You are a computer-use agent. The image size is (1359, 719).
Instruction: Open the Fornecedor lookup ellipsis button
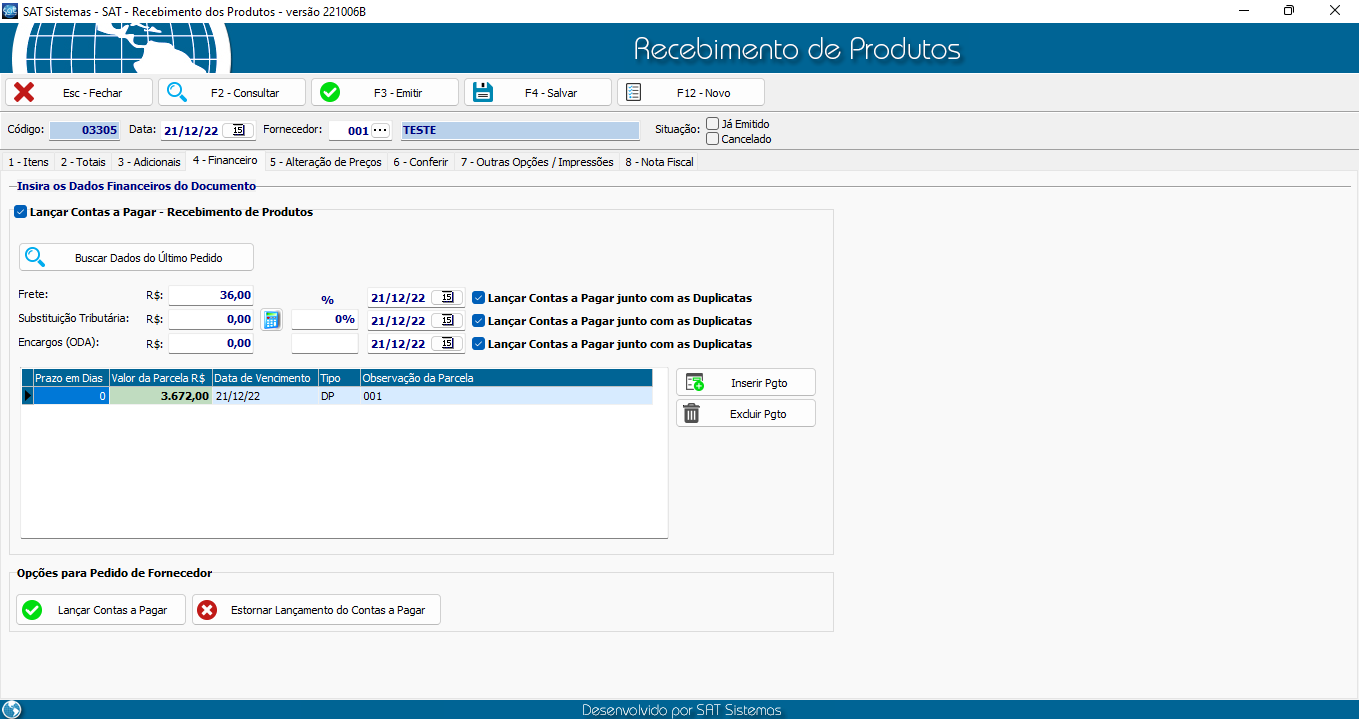click(380, 130)
